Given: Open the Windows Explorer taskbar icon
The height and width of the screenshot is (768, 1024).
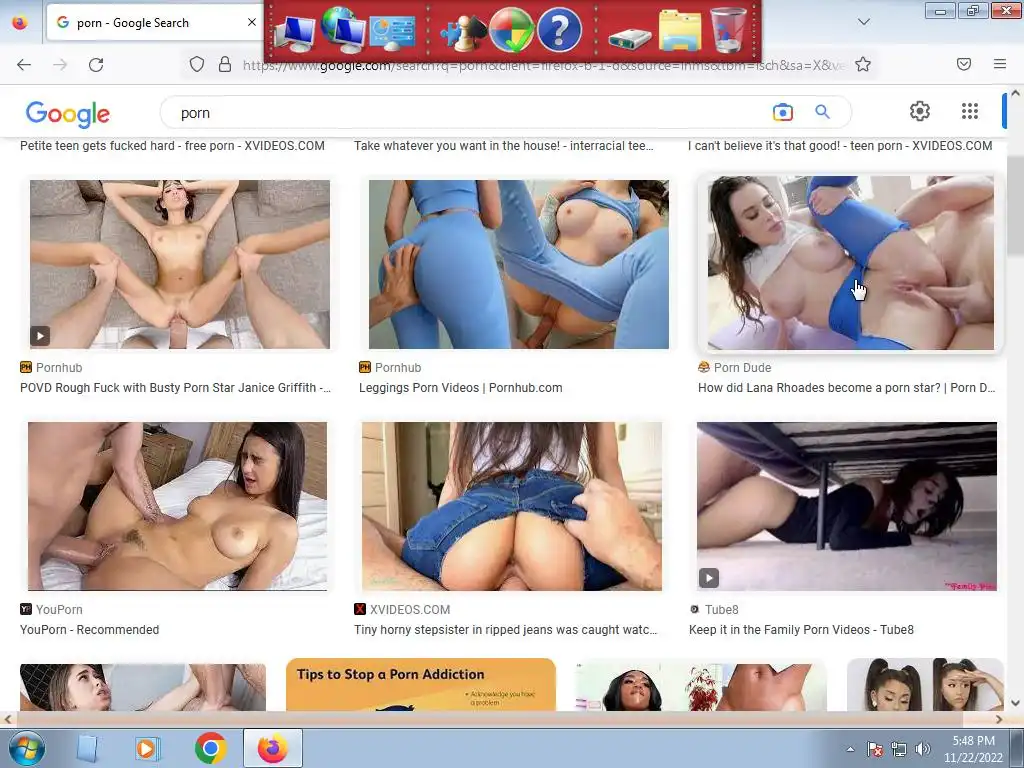Looking at the screenshot, I should (x=88, y=748).
